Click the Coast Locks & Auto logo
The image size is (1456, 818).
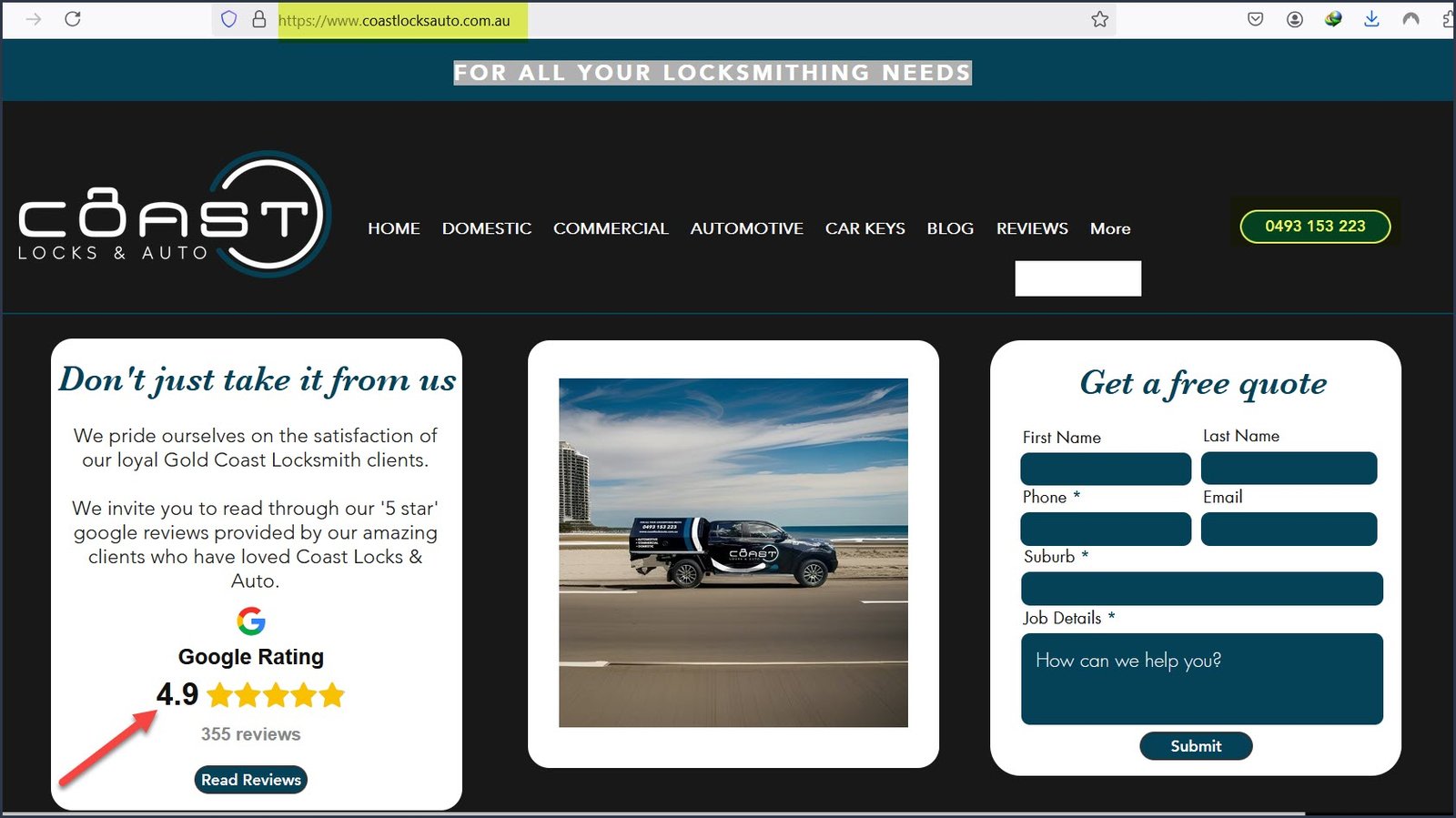click(x=175, y=217)
